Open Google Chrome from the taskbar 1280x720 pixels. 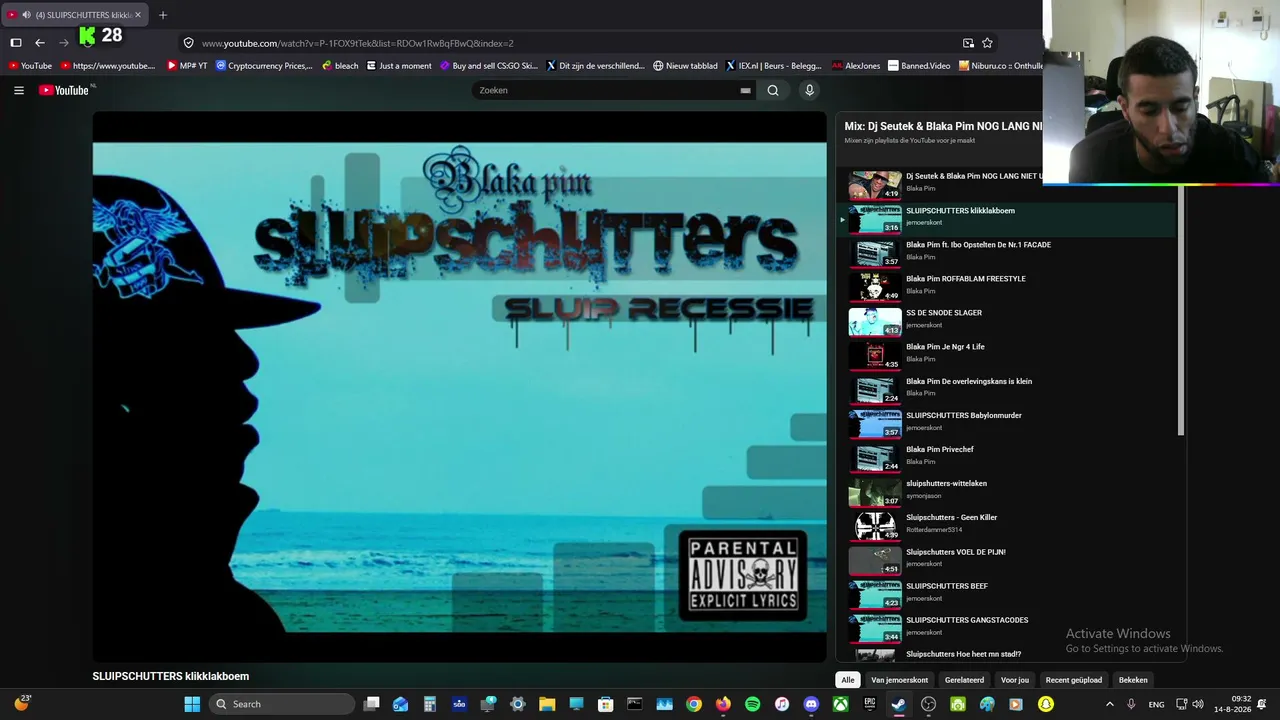tap(694, 704)
